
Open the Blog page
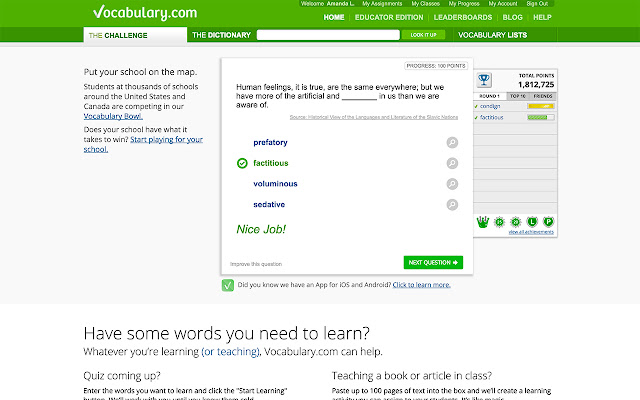(x=512, y=18)
